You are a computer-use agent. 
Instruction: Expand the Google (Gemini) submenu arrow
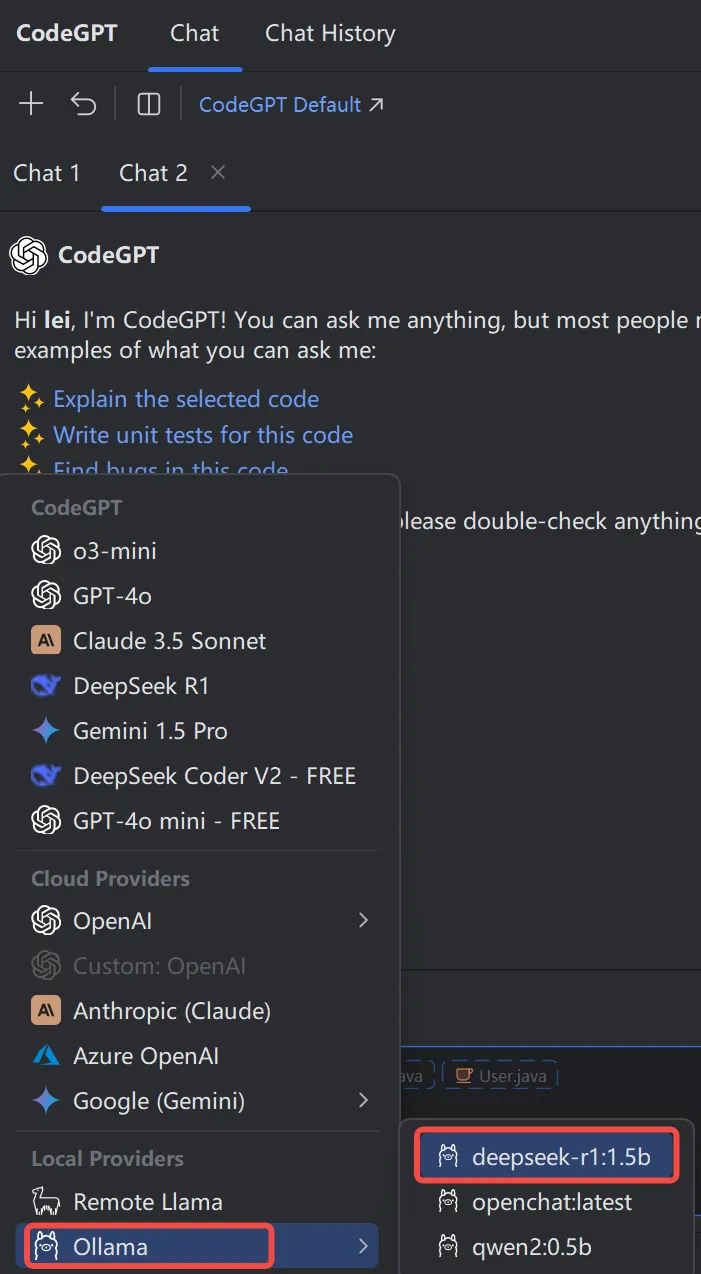coord(363,1100)
